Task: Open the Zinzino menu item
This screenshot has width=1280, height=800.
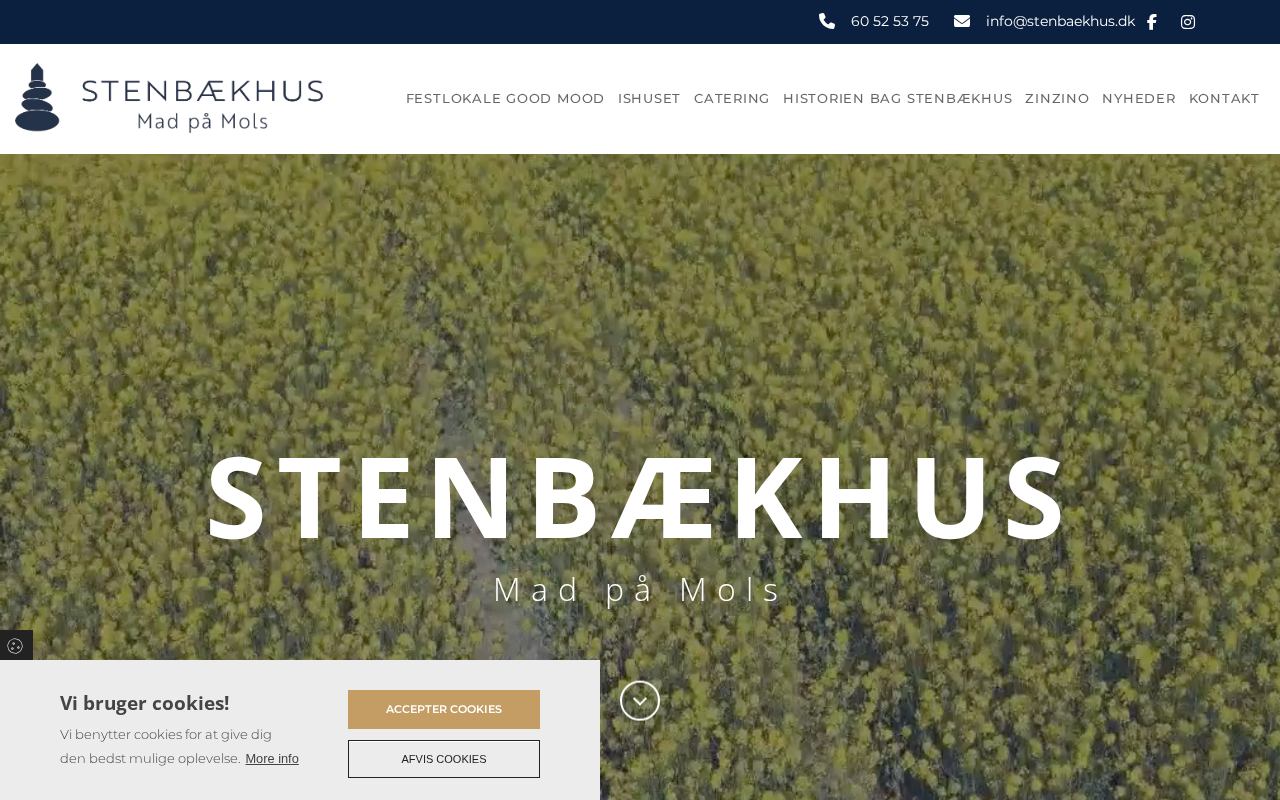Action: click(x=1057, y=98)
